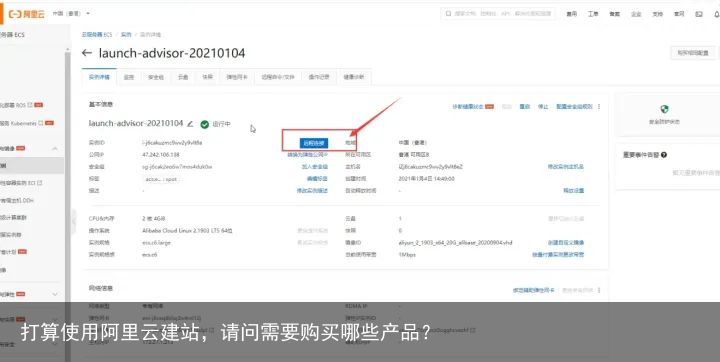Open the 操作记录 tab
The image size is (720, 362).
pos(319,77)
